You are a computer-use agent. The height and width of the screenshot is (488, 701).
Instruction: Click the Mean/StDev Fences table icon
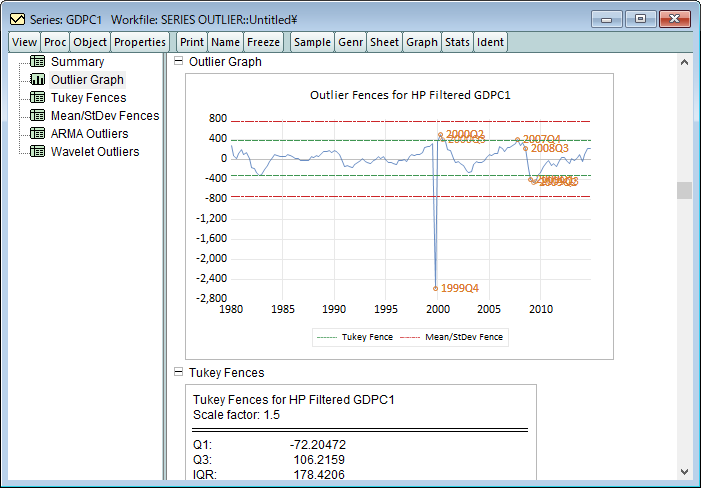(37, 115)
